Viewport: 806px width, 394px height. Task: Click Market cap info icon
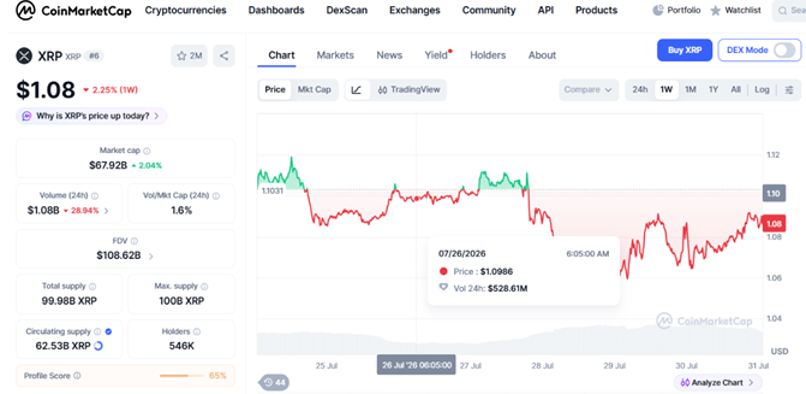(147, 151)
